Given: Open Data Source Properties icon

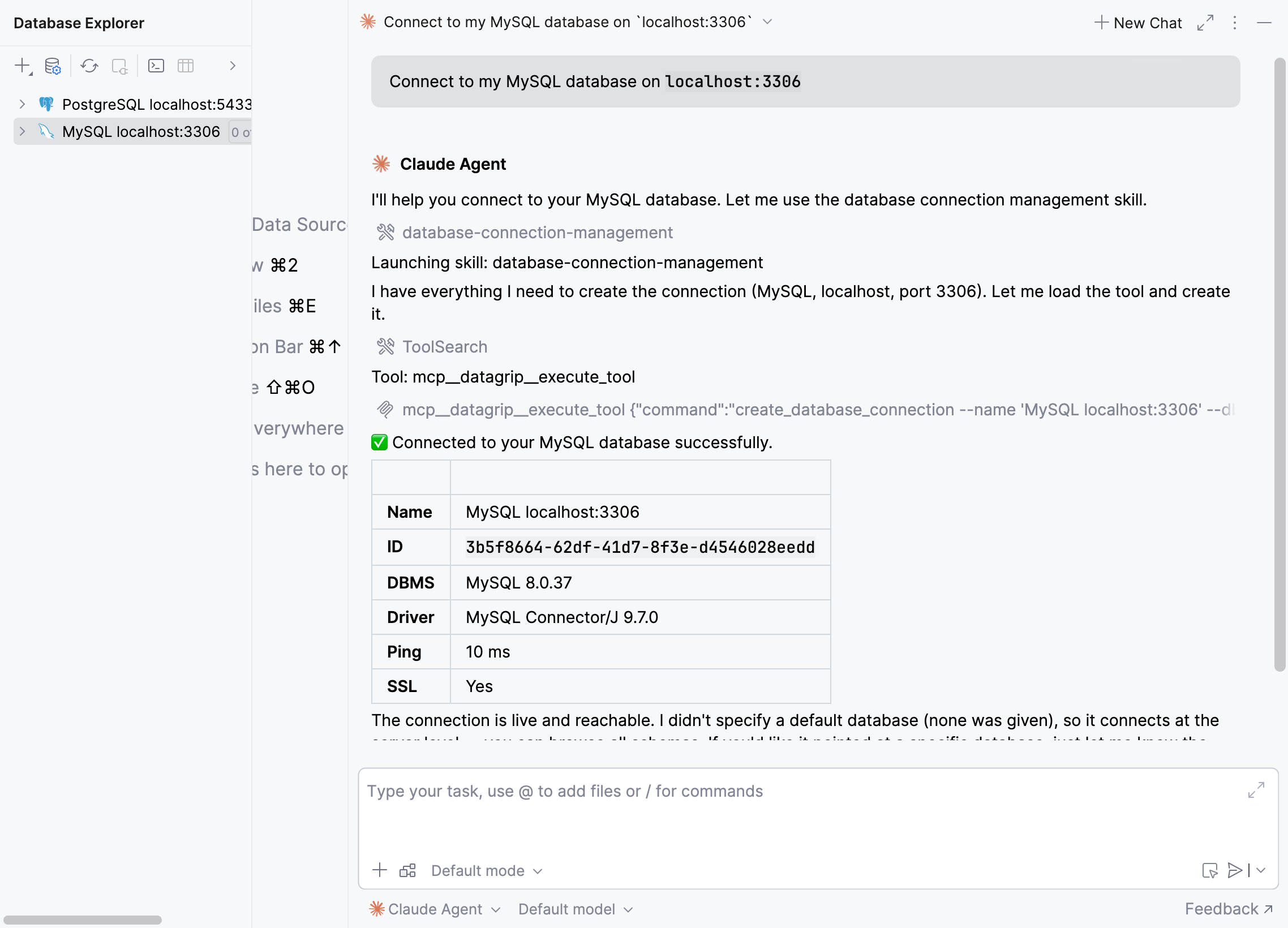Looking at the screenshot, I should (53, 66).
